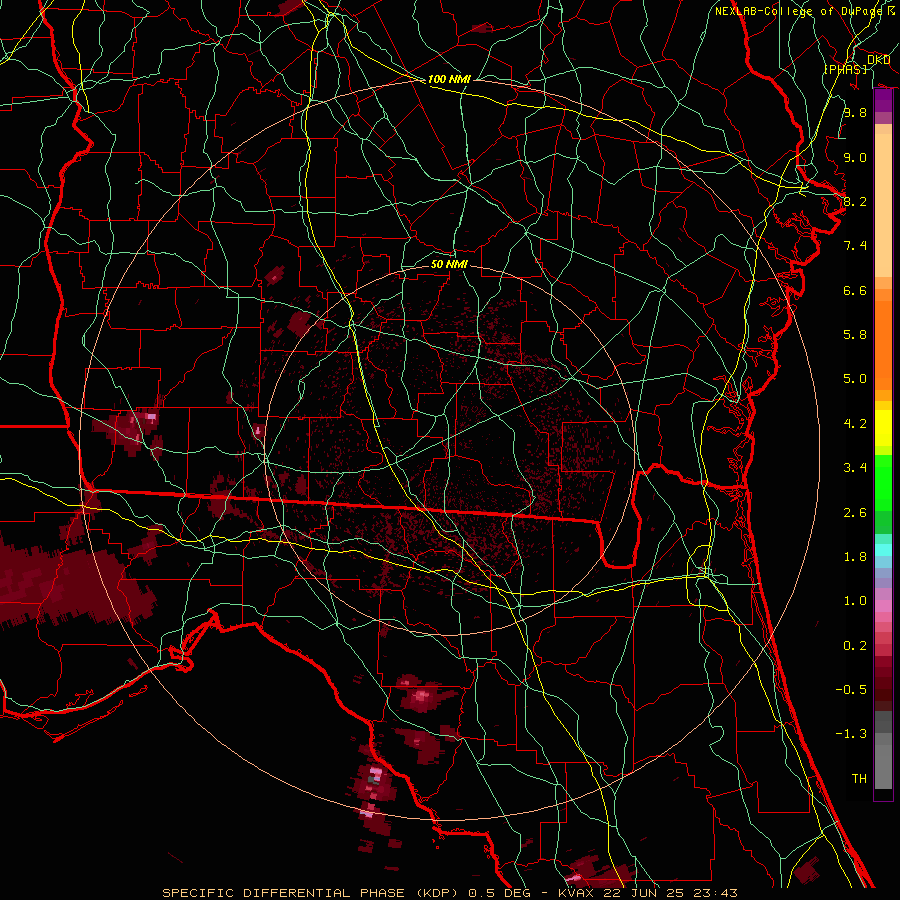900x900 pixels.
Task: Click the 5.8 value on the legend
Action: [x=855, y=335]
